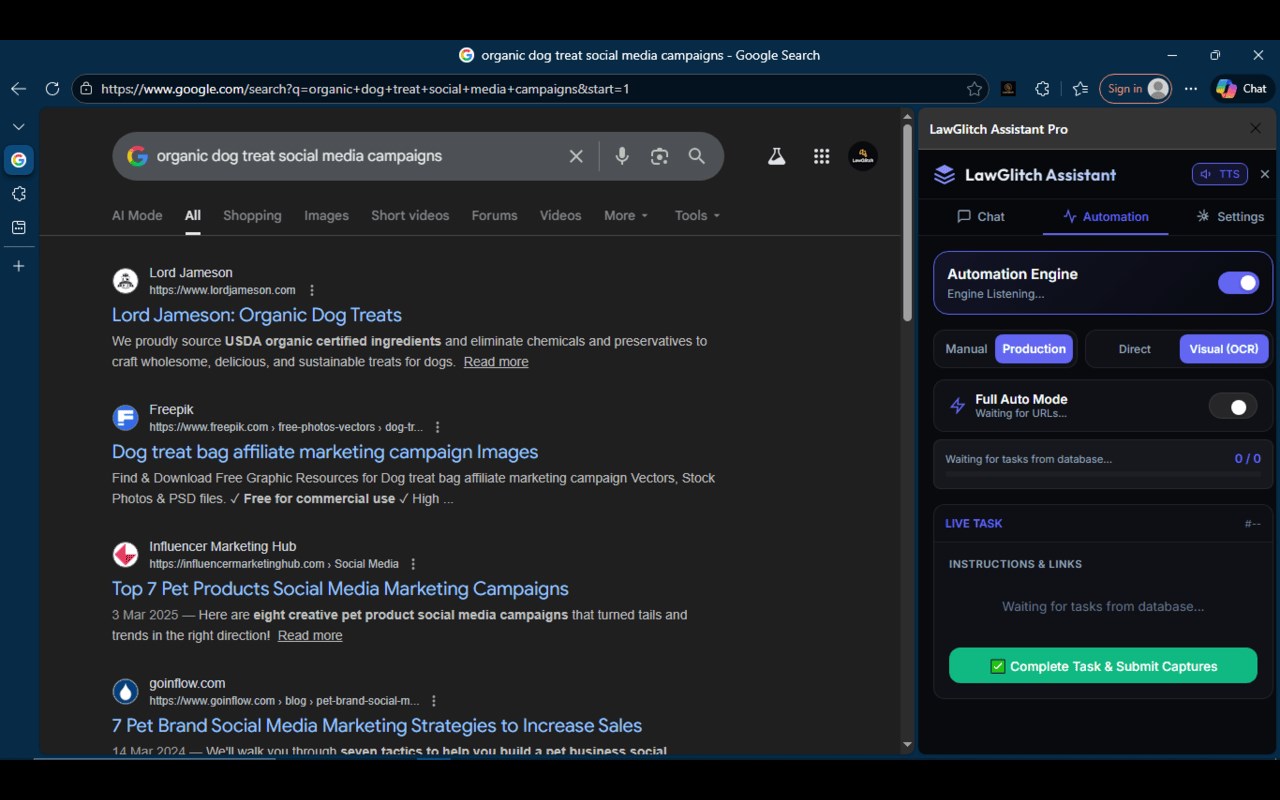The image size is (1280, 800).
Task: Switch the engine to Manual mode
Action: (966, 349)
